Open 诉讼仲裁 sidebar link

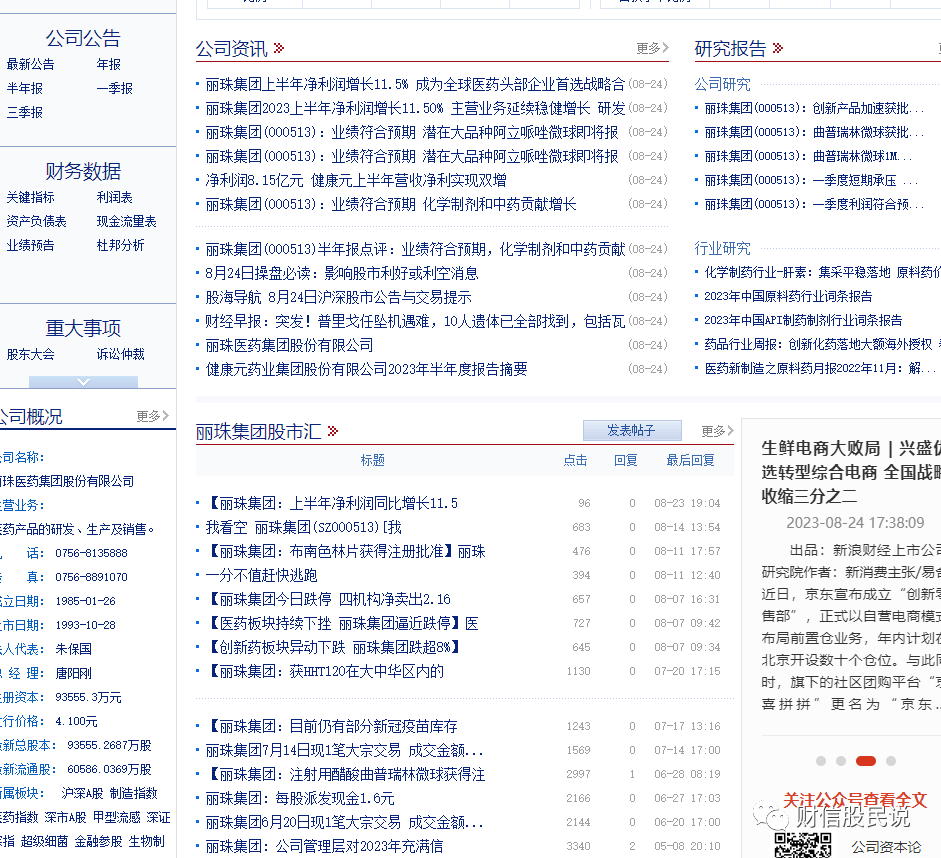(121, 355)
